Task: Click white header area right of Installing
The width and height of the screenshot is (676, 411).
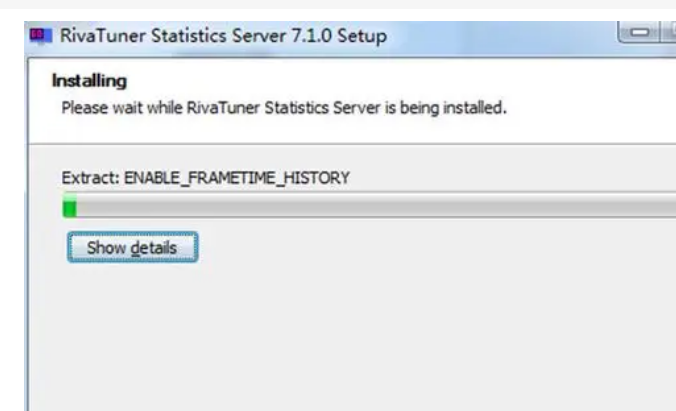Action: coord(400,80)
